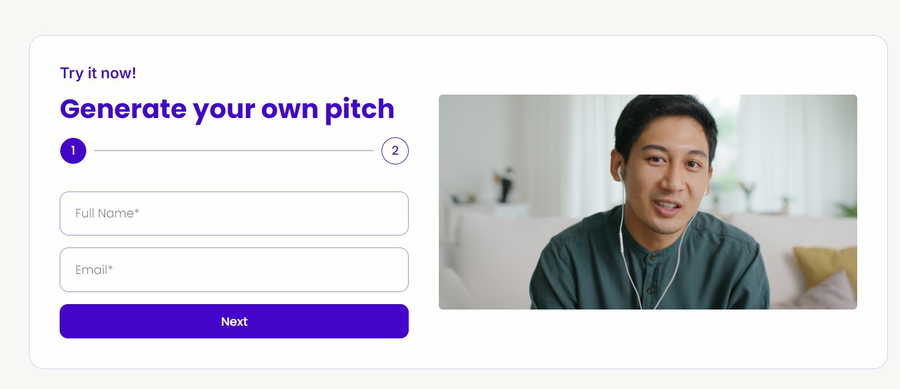The height and width of the screenshot is (389, 900).
Task: Click into the Full Name field
Action: pyautogui.click(x=234, y=213)
